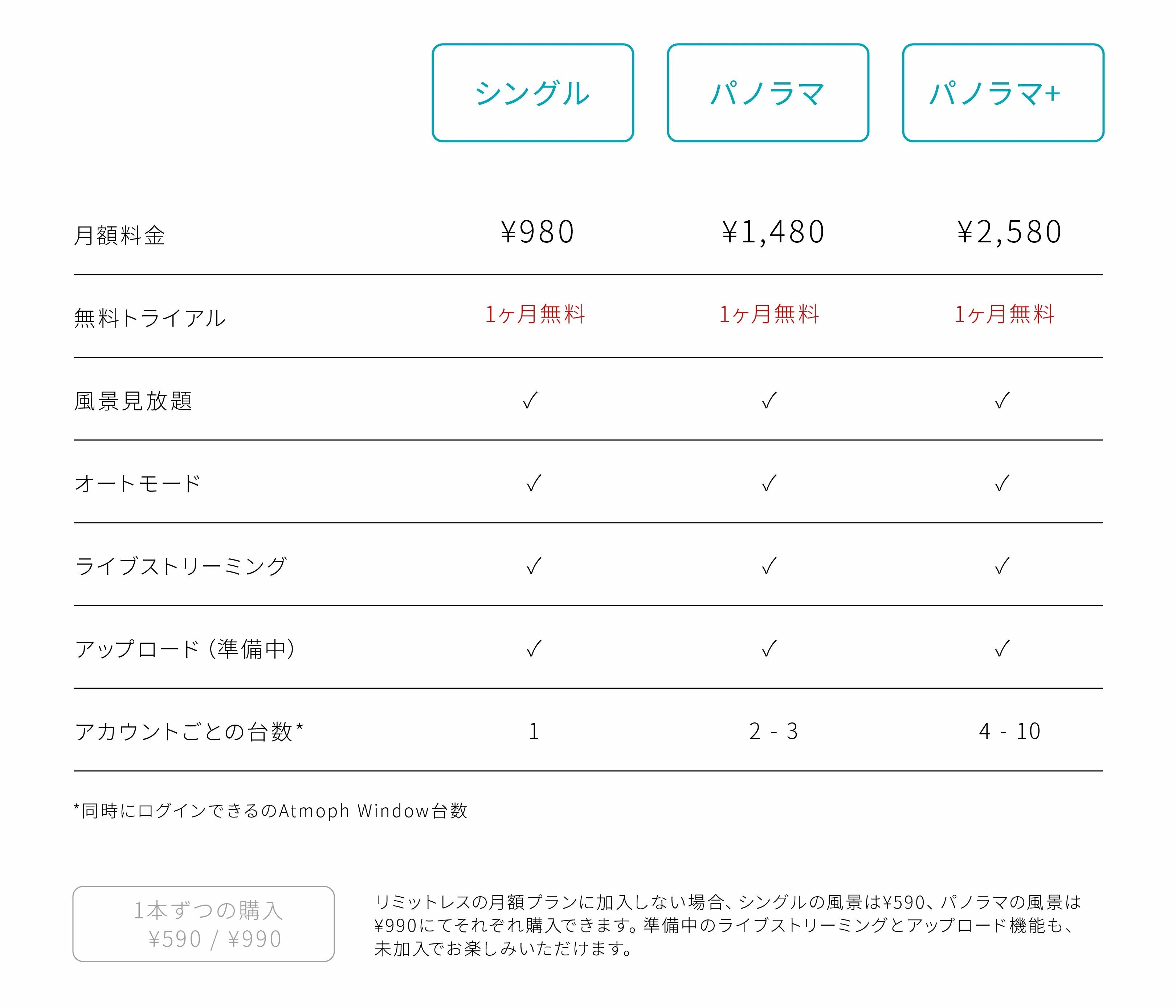Screen dimensions: 1176x1008
Task: Click the 1本ずつの購入 ¥590 / ¥990 button
Action: (x=204, y=924)
